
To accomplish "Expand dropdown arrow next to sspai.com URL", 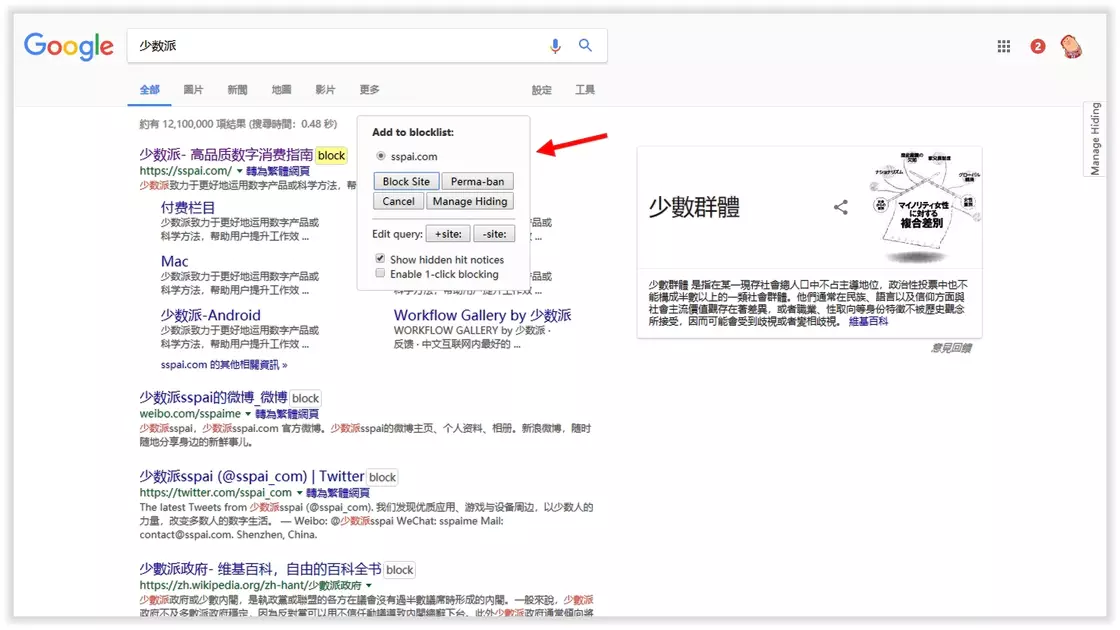I will pos(240,171).
